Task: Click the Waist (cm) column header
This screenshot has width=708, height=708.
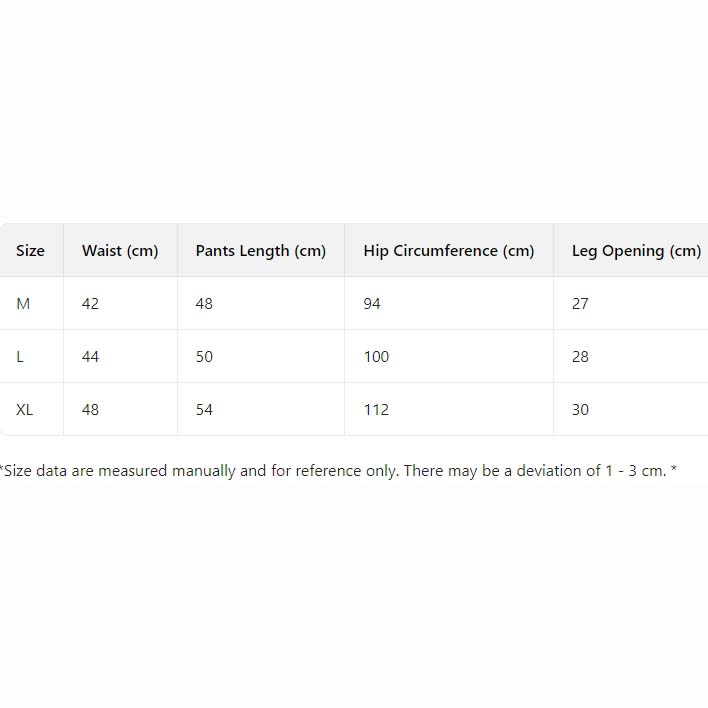Action: point(120,251)
